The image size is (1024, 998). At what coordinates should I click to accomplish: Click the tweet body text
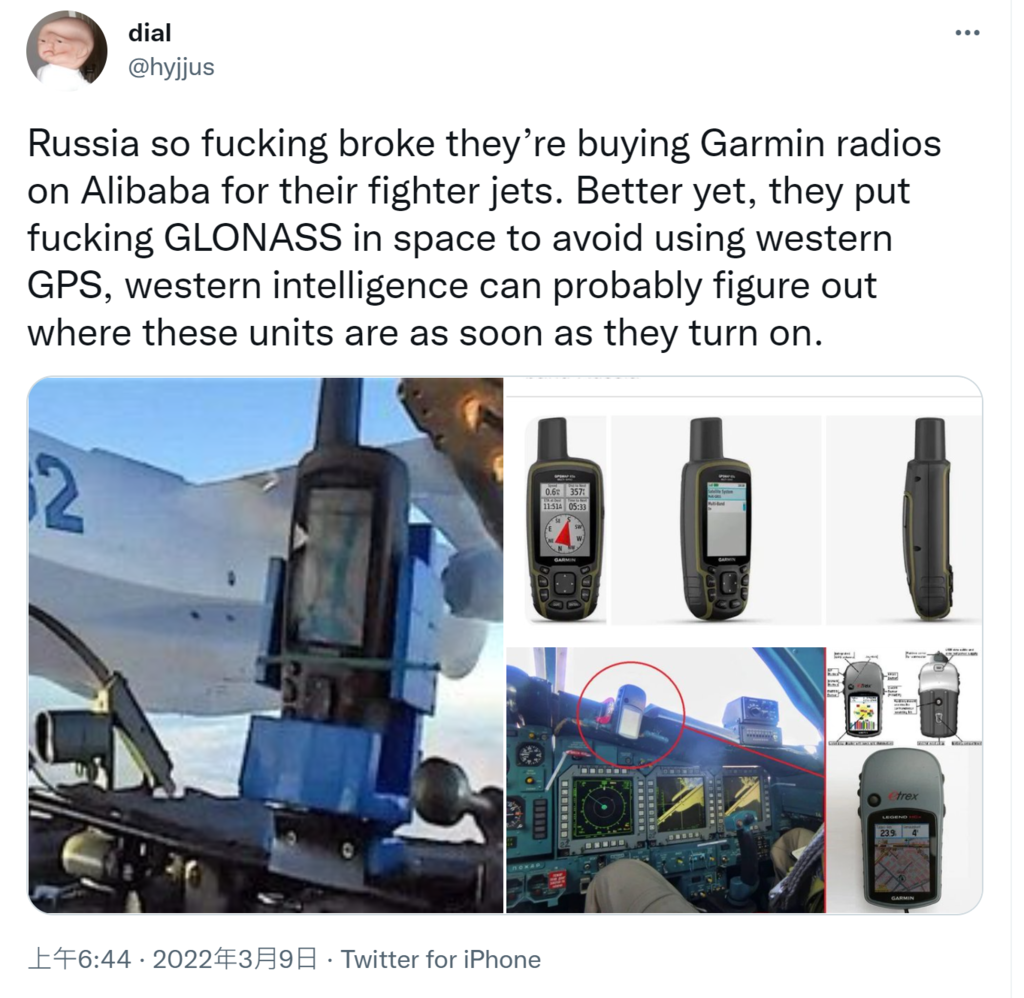483,238
